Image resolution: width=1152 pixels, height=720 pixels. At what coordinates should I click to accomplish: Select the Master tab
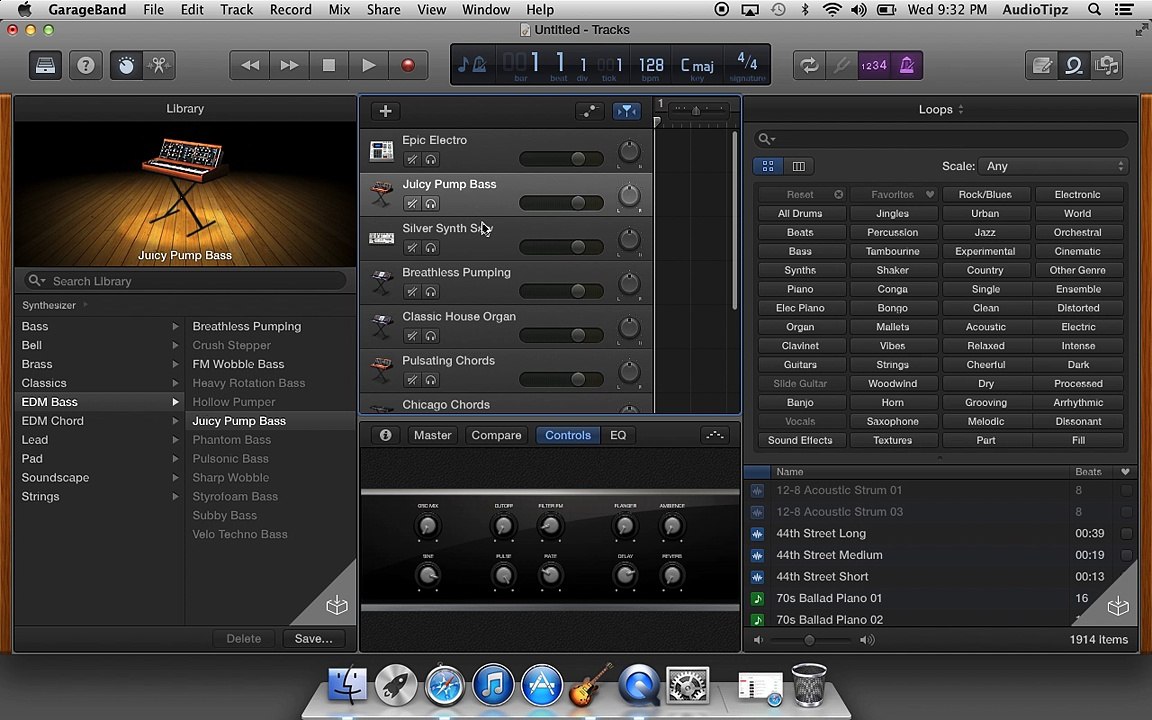coord(432,435)
